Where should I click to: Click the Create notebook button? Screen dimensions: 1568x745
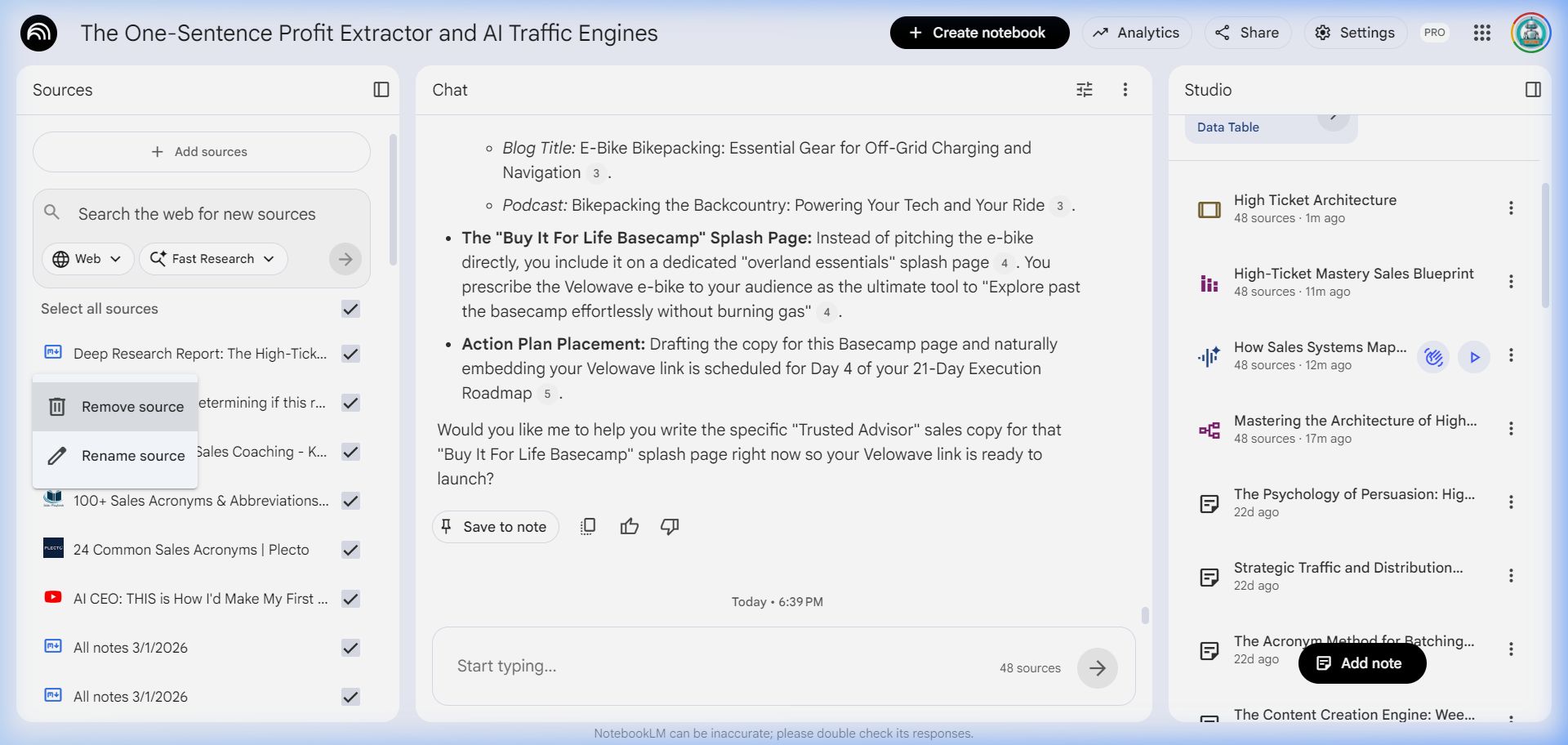[x=978, y=33]
